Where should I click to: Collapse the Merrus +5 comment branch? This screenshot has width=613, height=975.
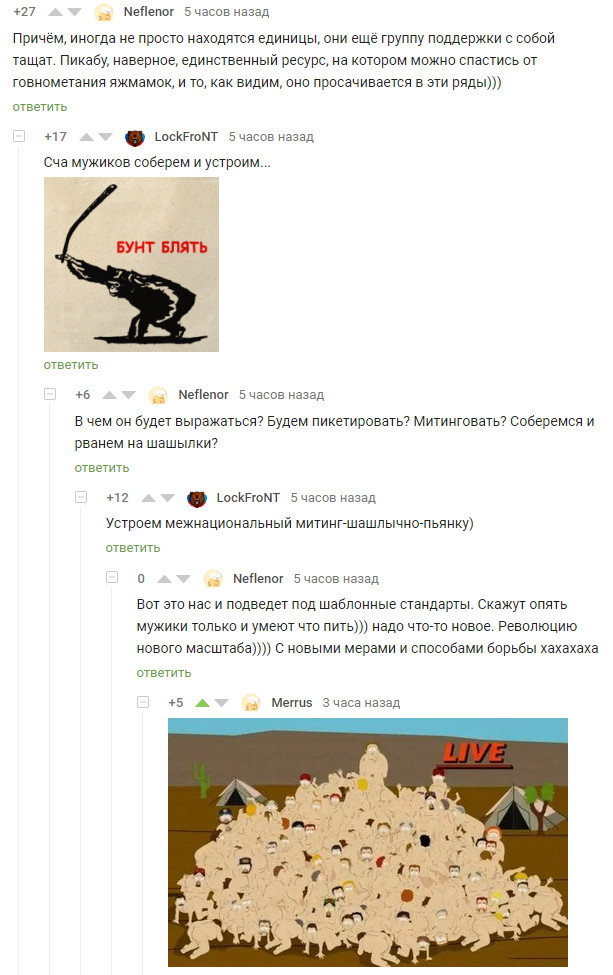tap(143, 702)
